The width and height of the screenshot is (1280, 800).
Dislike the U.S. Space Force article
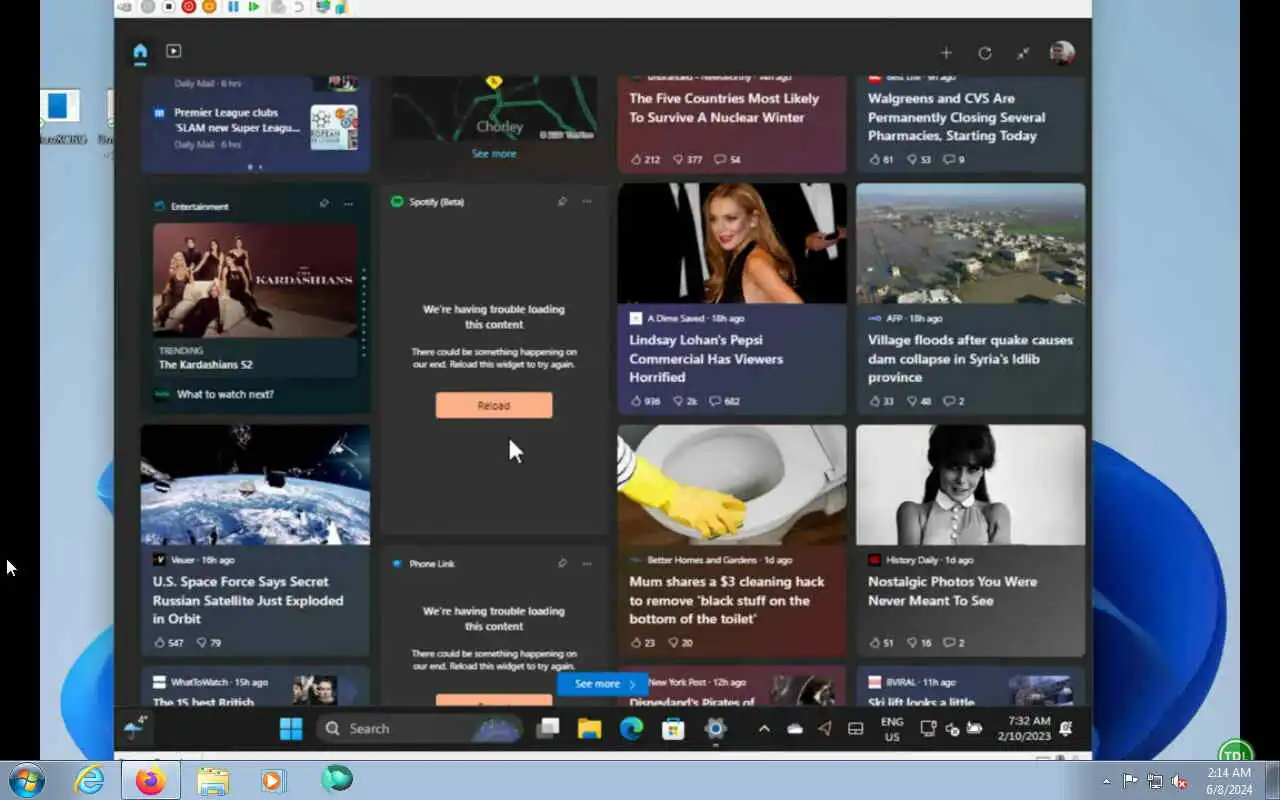point(209,643)
